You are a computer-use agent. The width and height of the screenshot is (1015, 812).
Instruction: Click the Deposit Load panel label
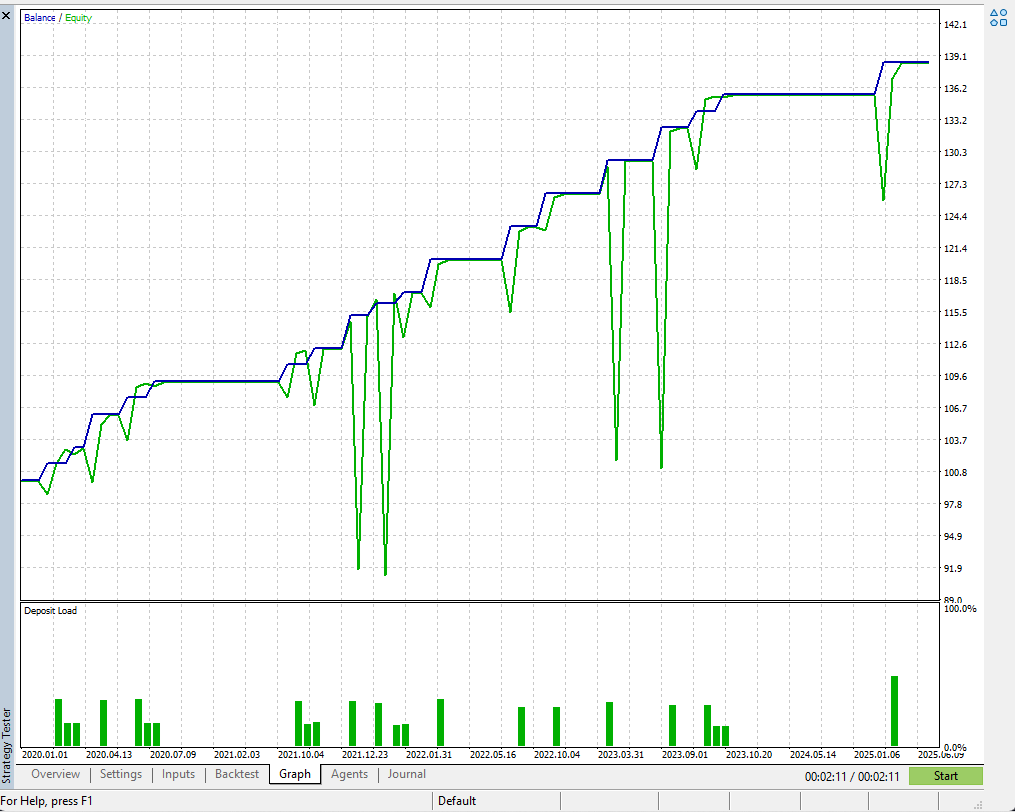(50, 610)
